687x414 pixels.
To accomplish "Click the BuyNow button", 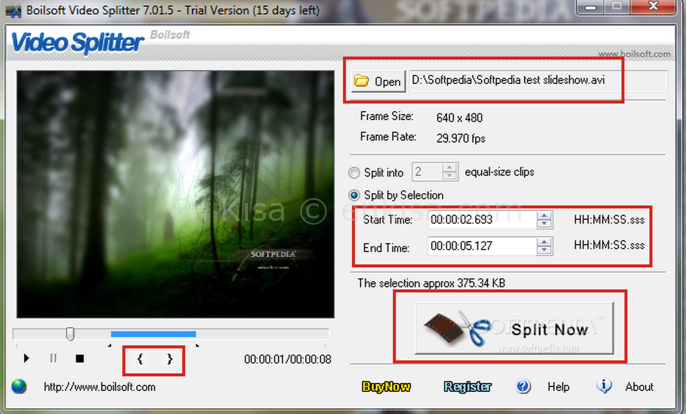I will click(386, 386).
